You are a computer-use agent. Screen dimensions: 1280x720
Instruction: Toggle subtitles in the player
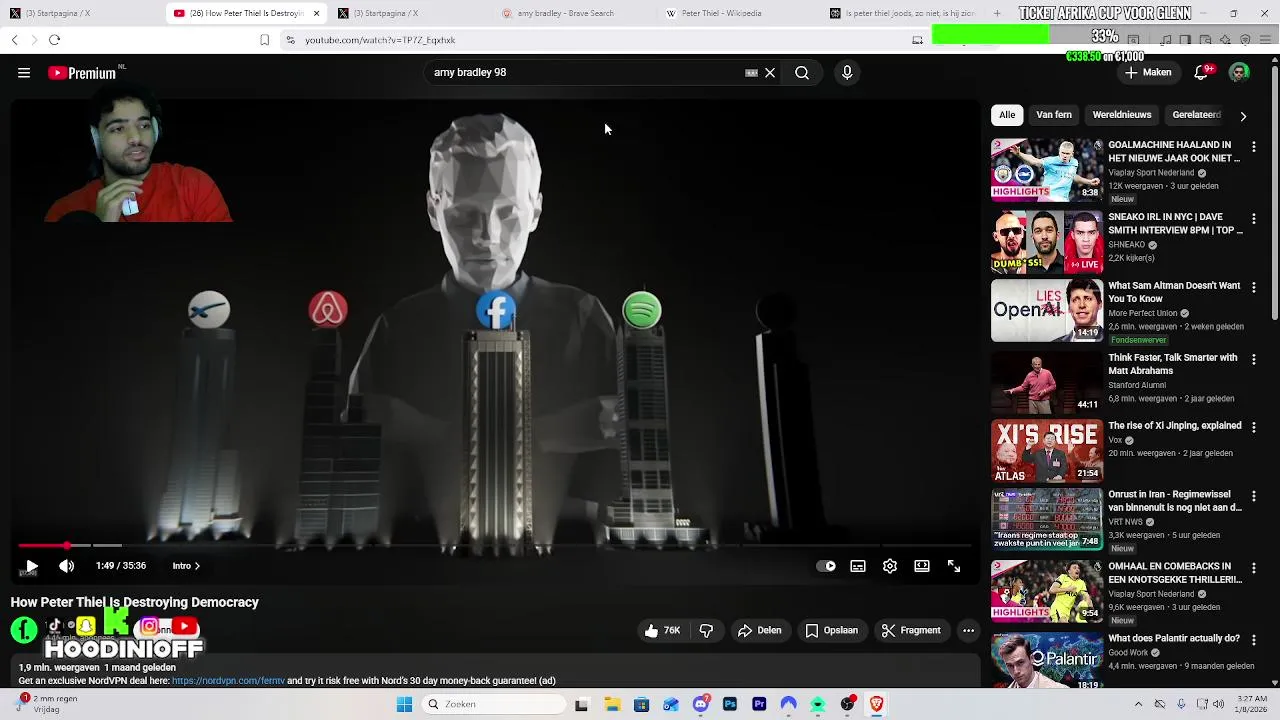858,566
